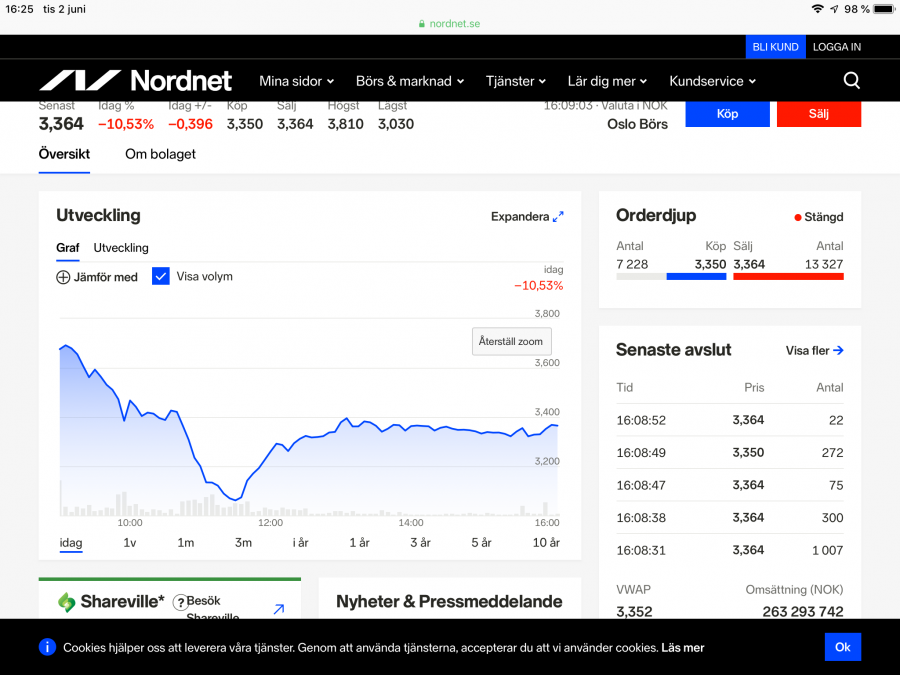
Task: Switch to the Om bolaget tab
Action: click(x=160, y=154)
